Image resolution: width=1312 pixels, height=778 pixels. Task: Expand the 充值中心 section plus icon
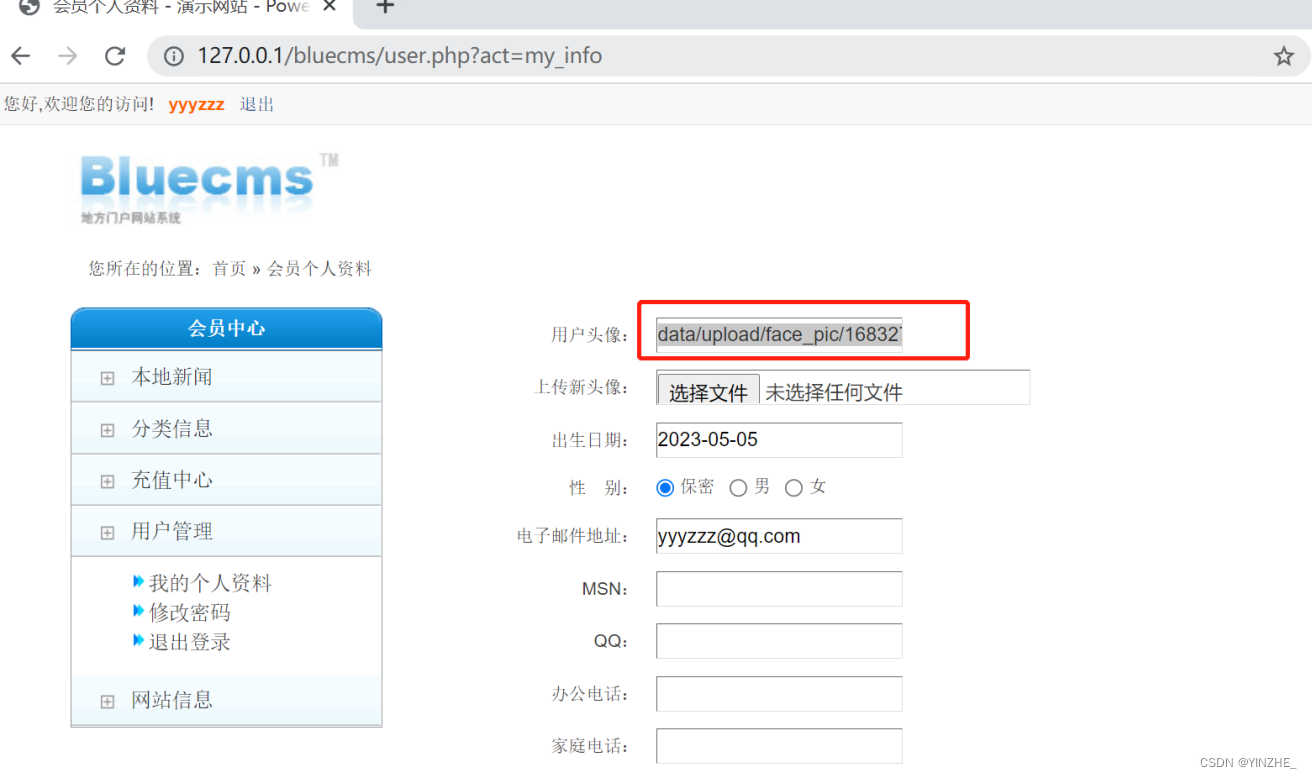pos(107,481)
